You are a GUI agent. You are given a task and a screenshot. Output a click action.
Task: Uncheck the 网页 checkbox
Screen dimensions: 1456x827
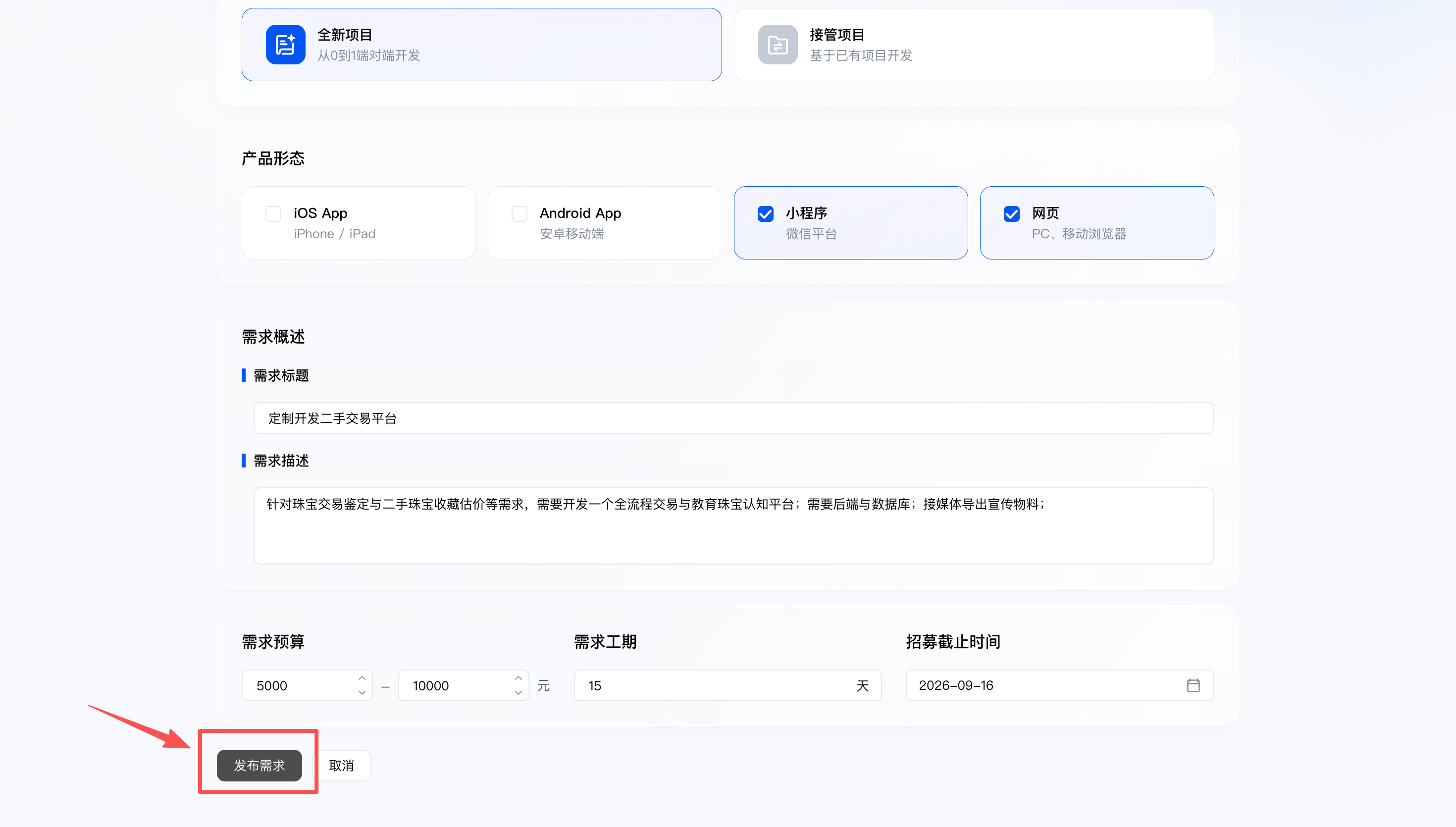click(1011, 213)
